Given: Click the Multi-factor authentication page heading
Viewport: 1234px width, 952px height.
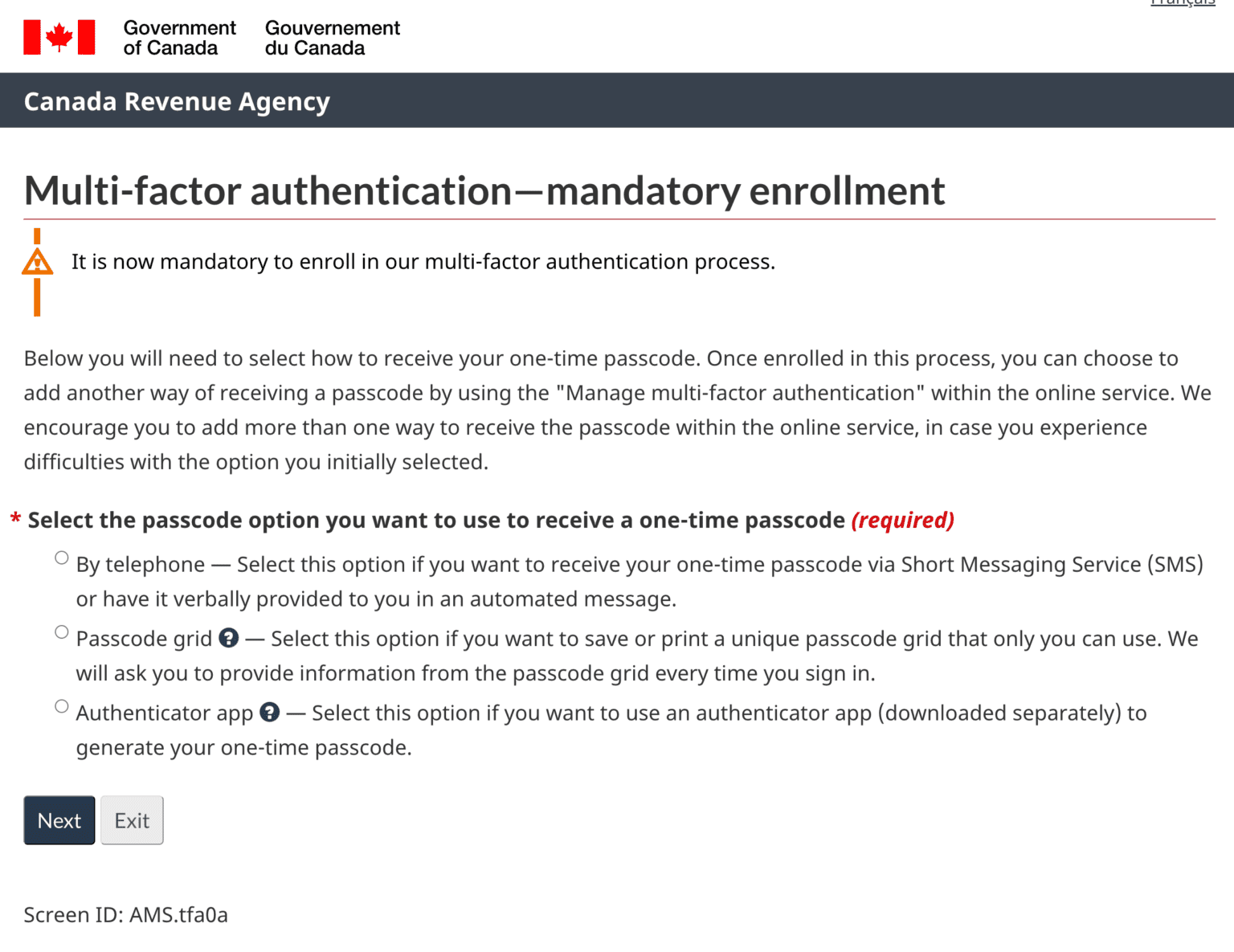Looking at the screenshot, I should tap(484, 191).
